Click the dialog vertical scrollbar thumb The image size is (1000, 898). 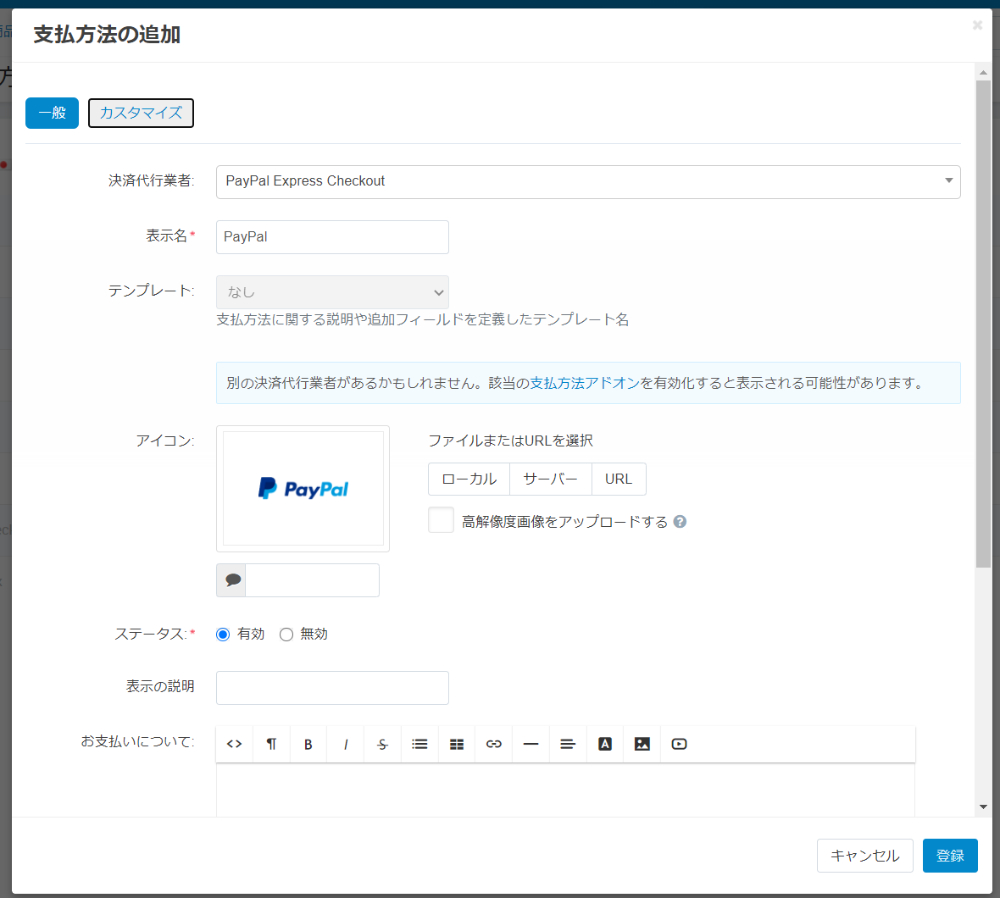(983, 323)
